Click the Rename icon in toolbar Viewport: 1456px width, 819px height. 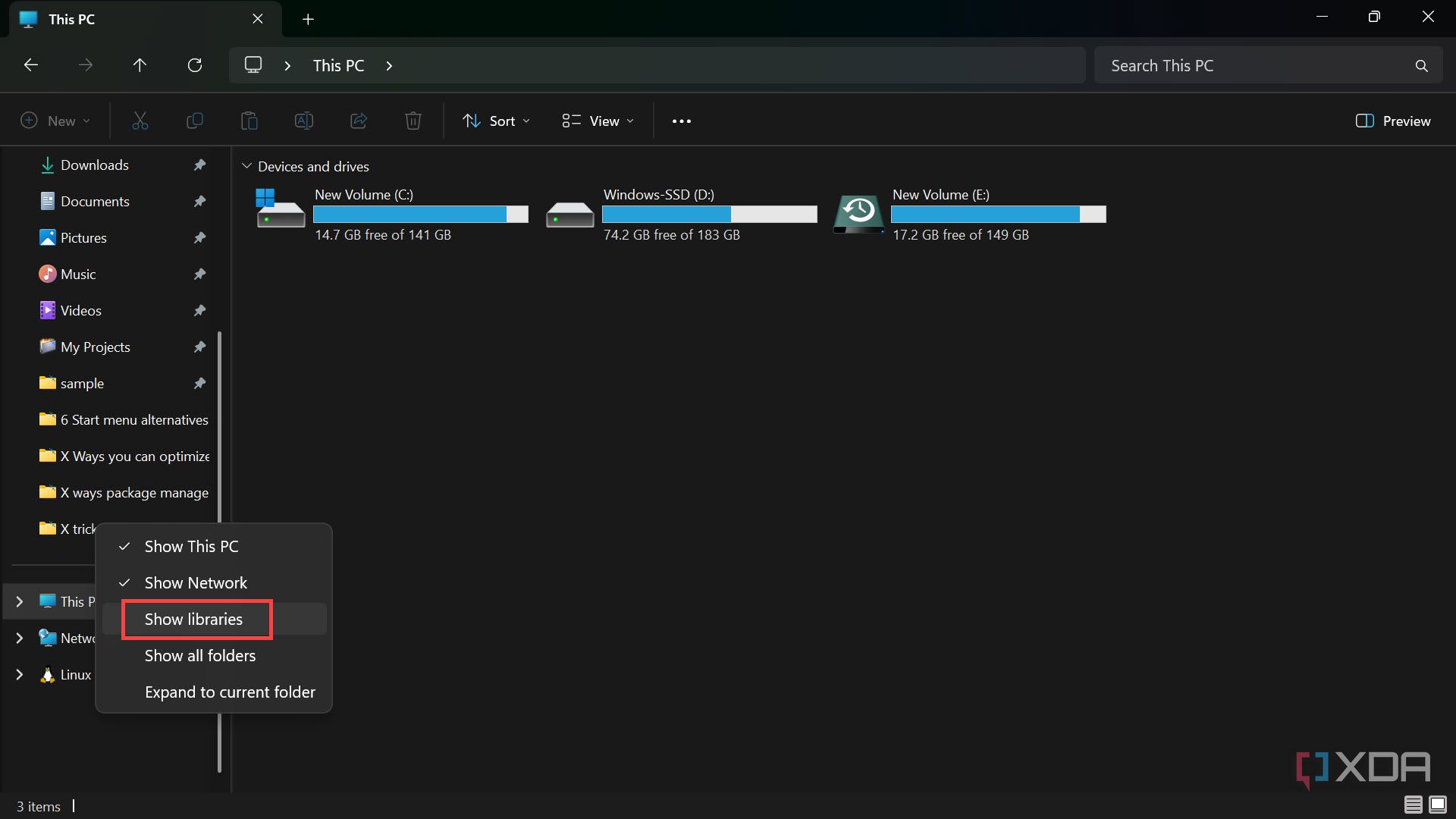point(304,121)
